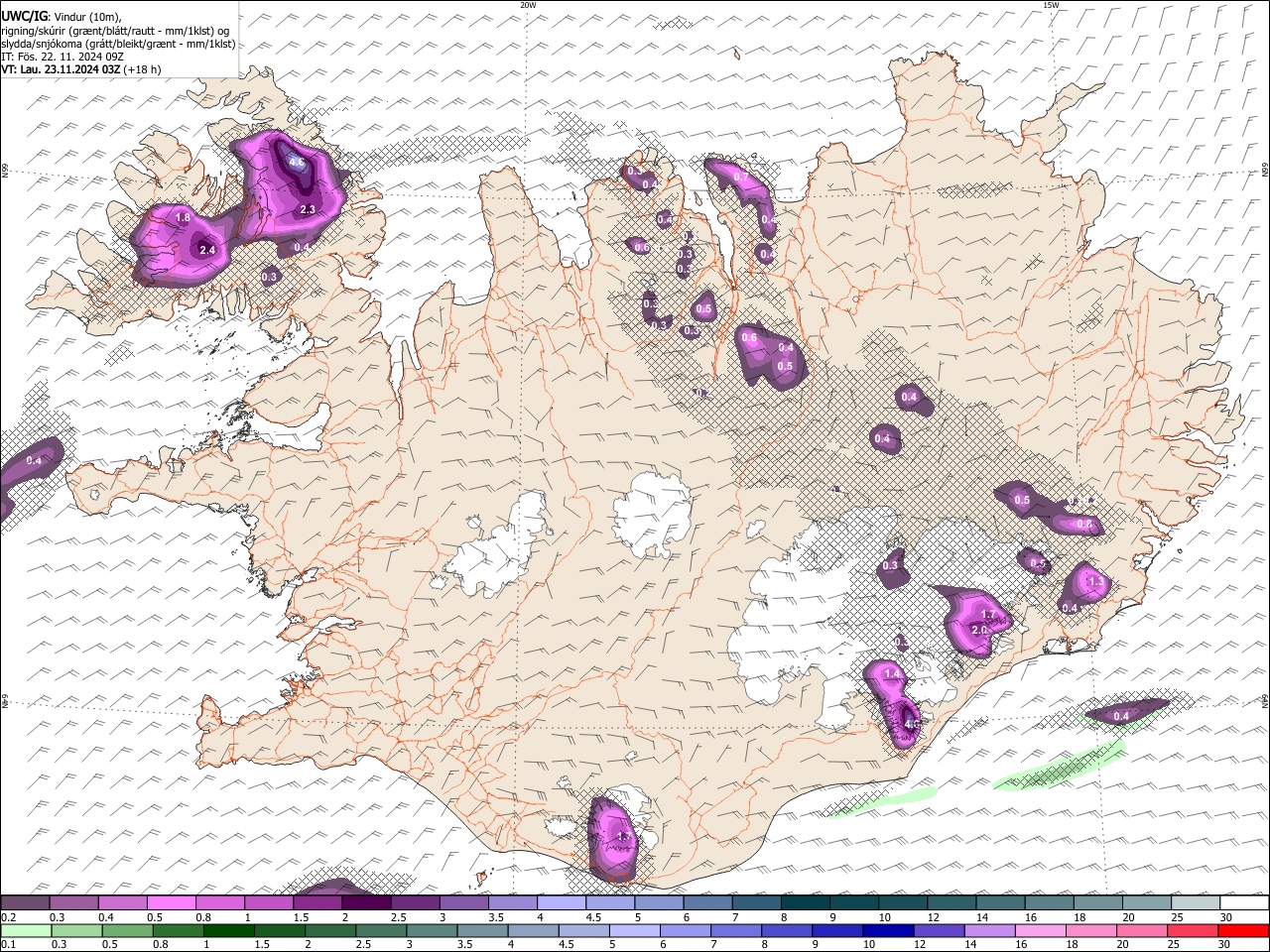Click the 1.8 value label on the map
This screenshot has height=952, width=1270.
click(x=183, y=217)
